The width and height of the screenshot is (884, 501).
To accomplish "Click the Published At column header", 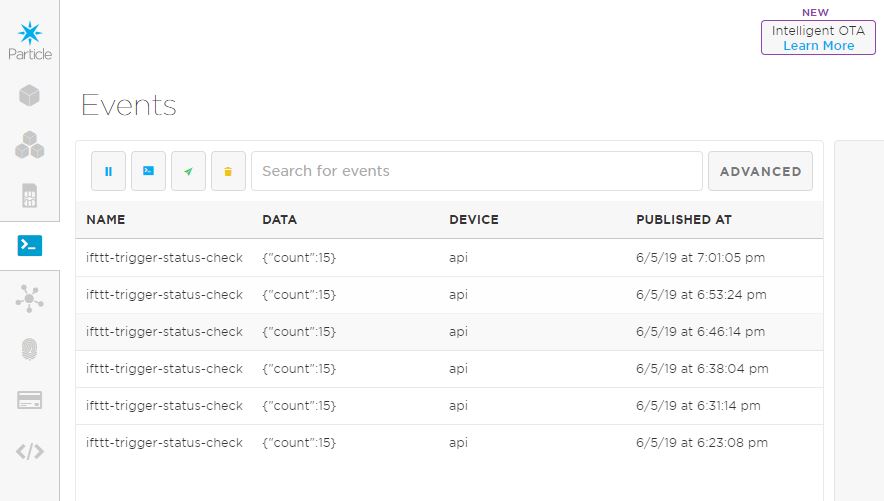I will point(684,220).
